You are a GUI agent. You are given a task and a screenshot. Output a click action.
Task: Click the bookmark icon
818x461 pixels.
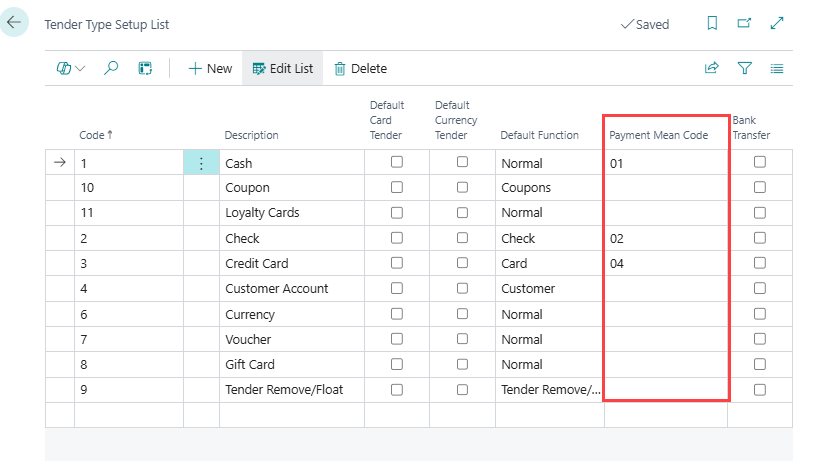coord(712,24)
